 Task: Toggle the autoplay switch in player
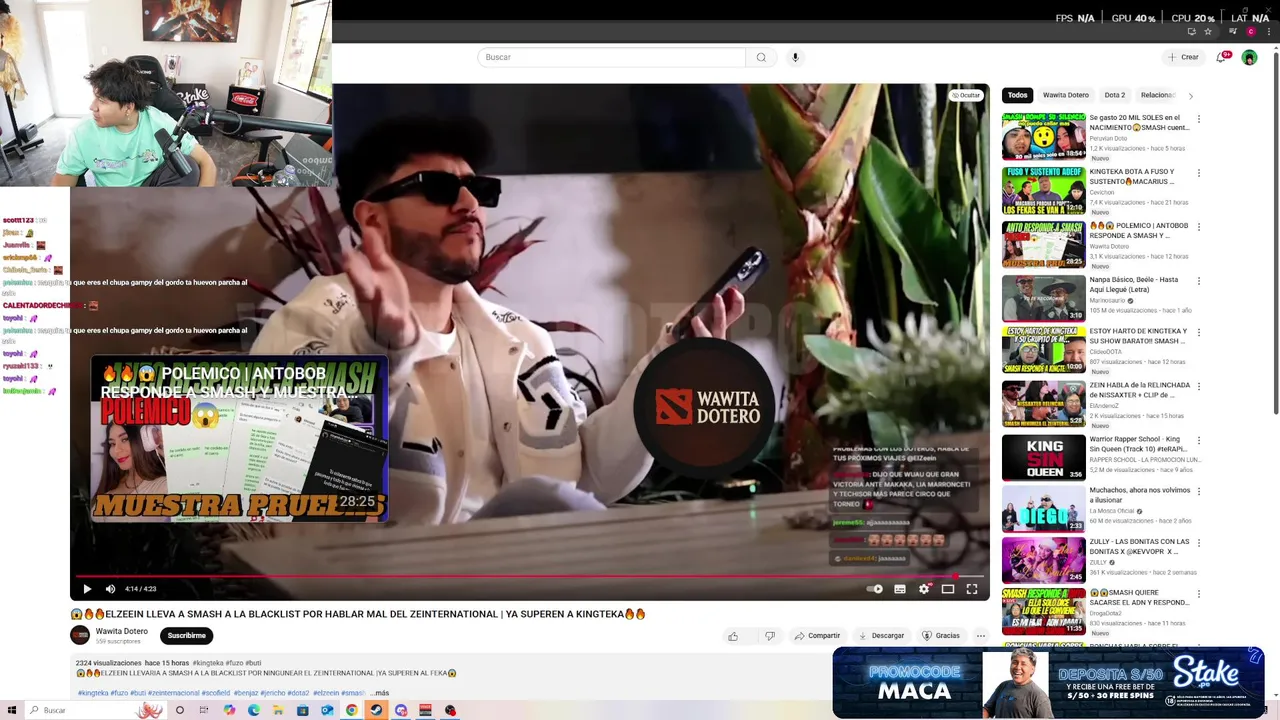tap(875, 589)
